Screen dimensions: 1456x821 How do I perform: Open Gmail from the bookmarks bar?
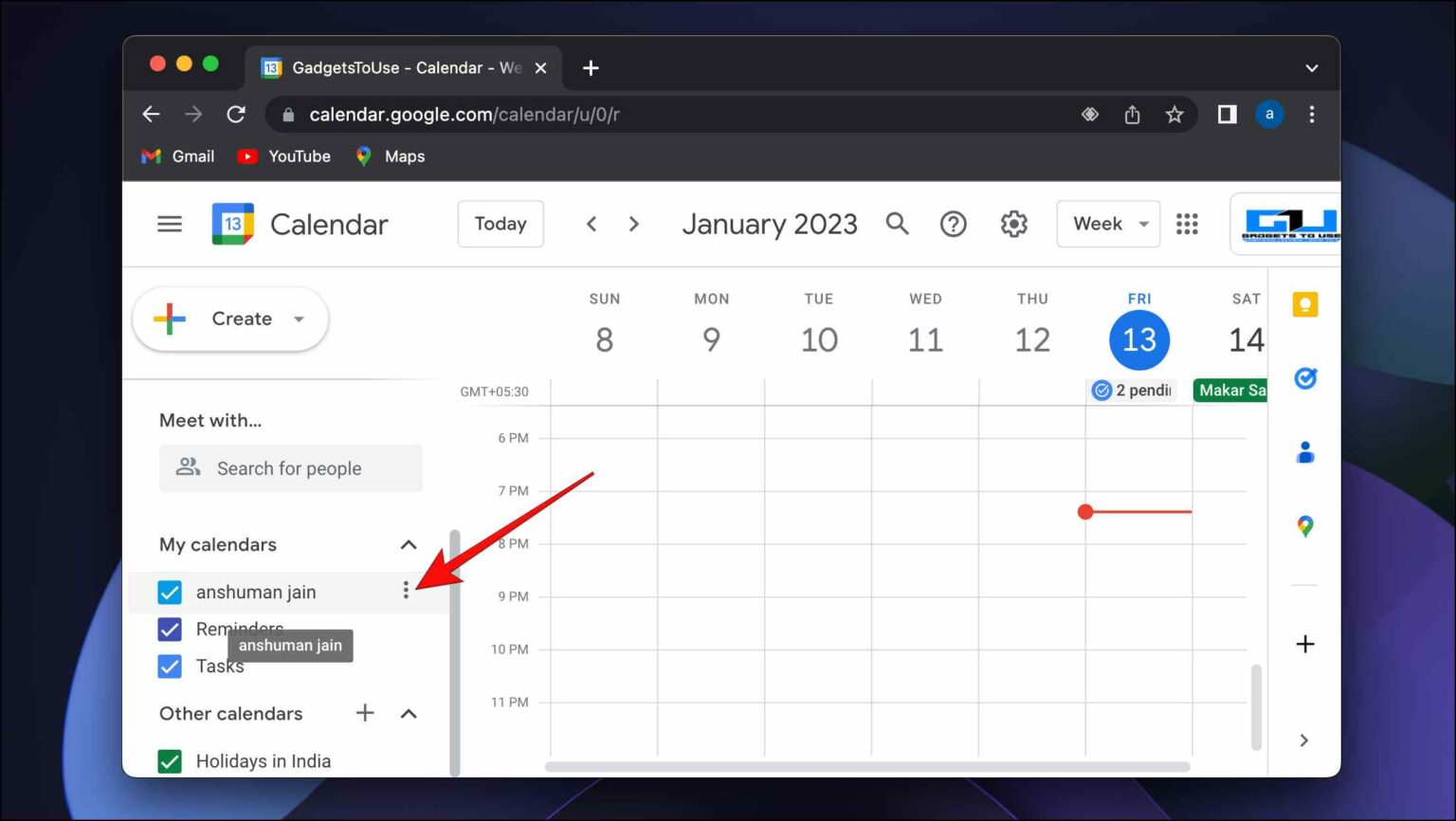[176, 155]
